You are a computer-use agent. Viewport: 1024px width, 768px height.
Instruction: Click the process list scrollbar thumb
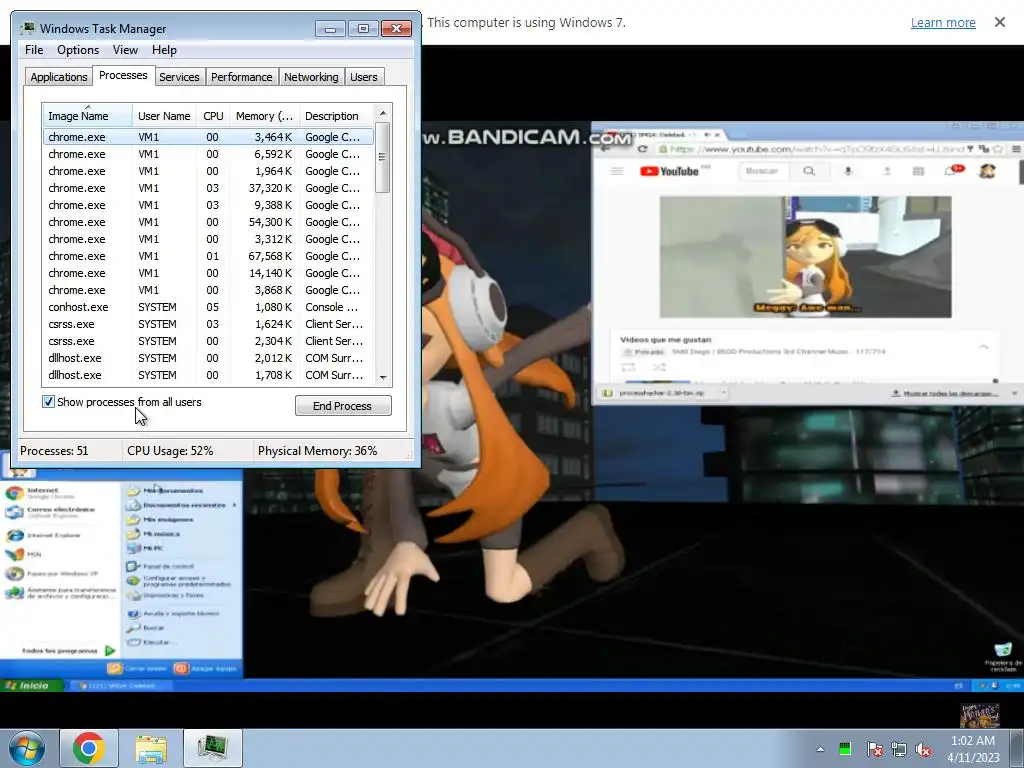[383, 157]
